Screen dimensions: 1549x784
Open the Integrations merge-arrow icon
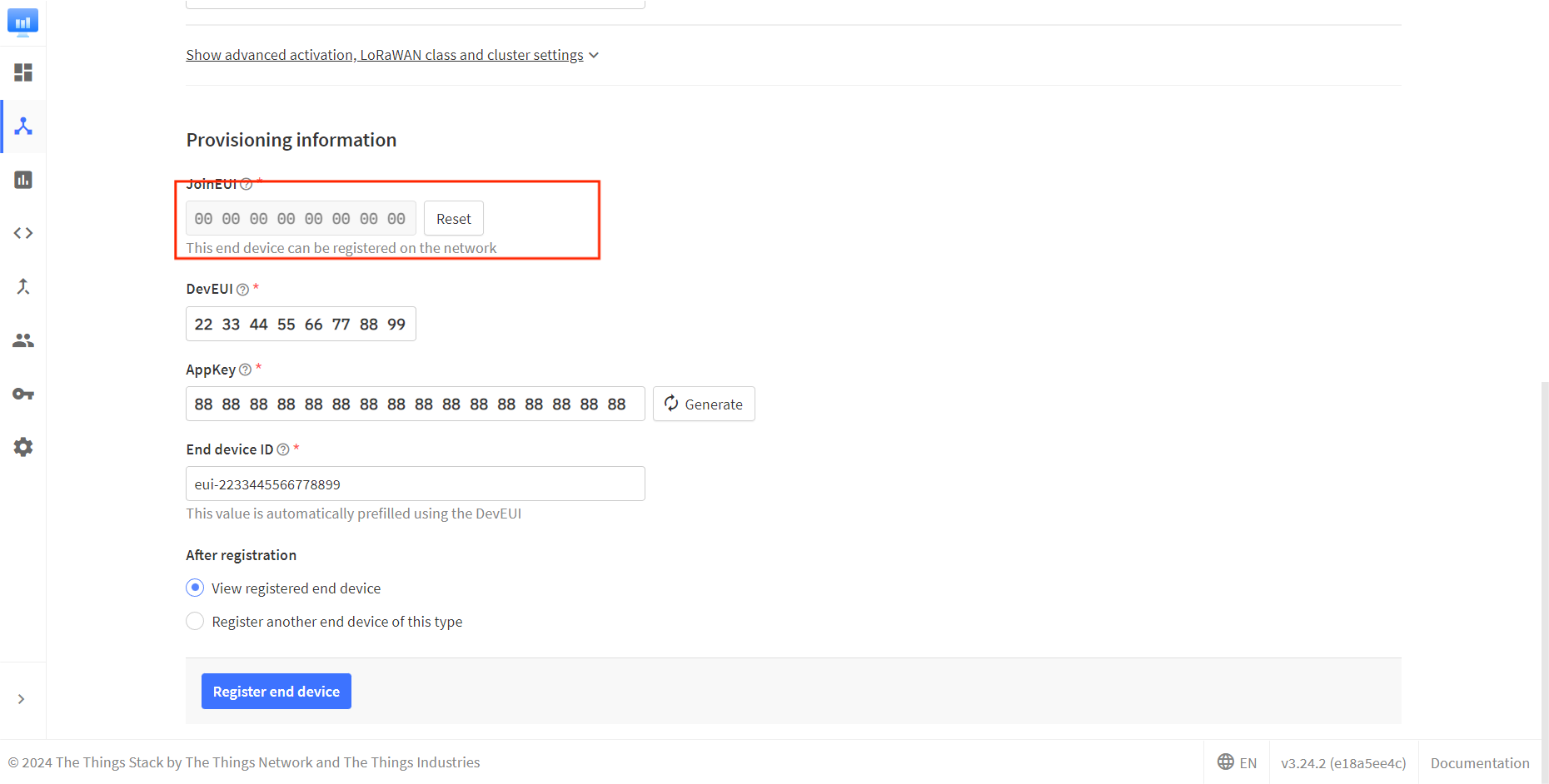[x=23, y=287]
